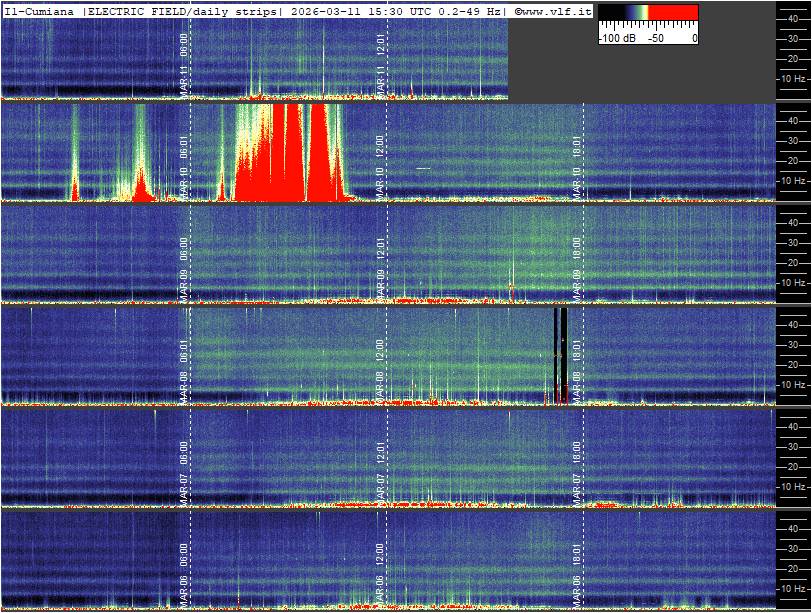The width and height of the screenshot is (812, 613).
Task: Select the MAR 07 12:01 time marker
Action: [x=381, y=464]
